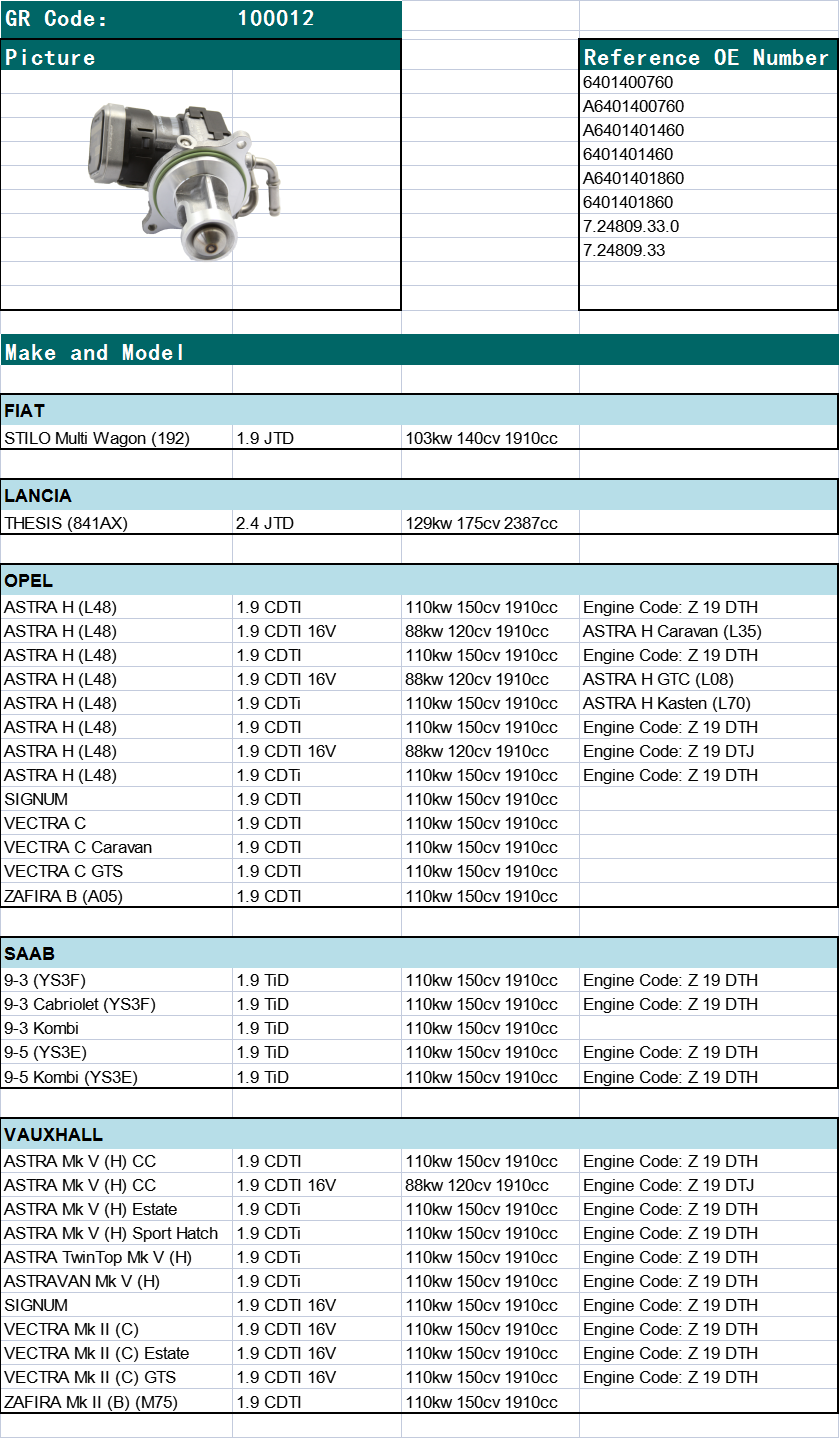Select OE number 'A6401400760'
The image size is (839, 1438).
point(633,106)
